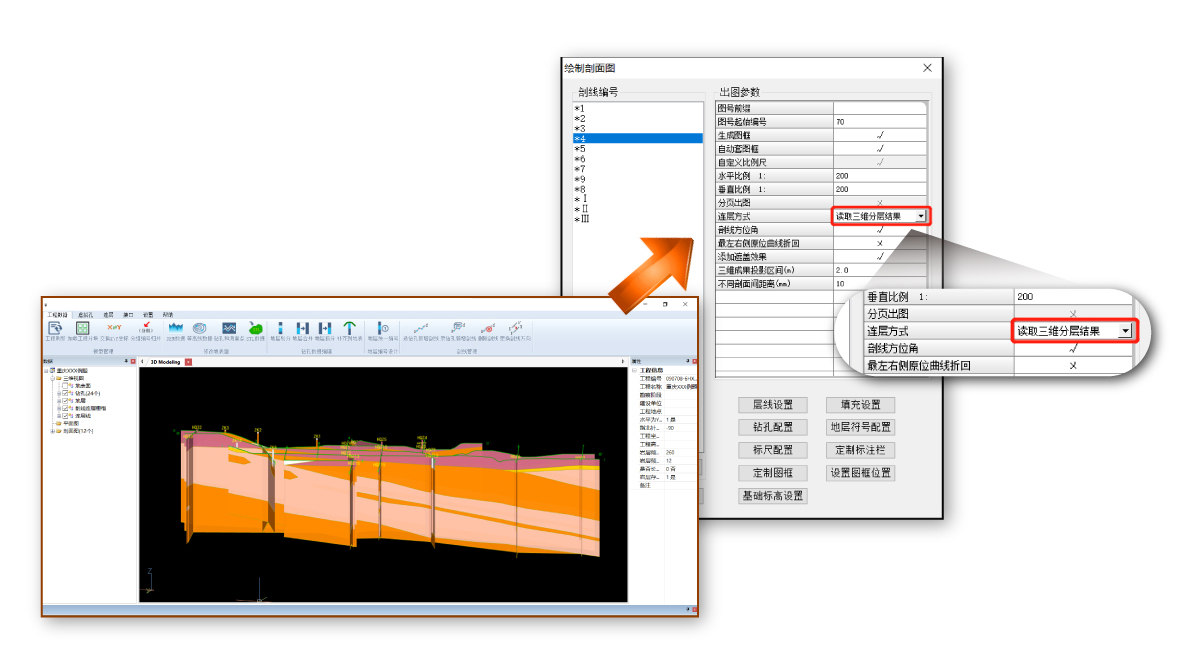The width and height of the screenshot is (1189, 667).
Task: Open the 帮助 ribbon tab
Action: click(x=168, y=315)
